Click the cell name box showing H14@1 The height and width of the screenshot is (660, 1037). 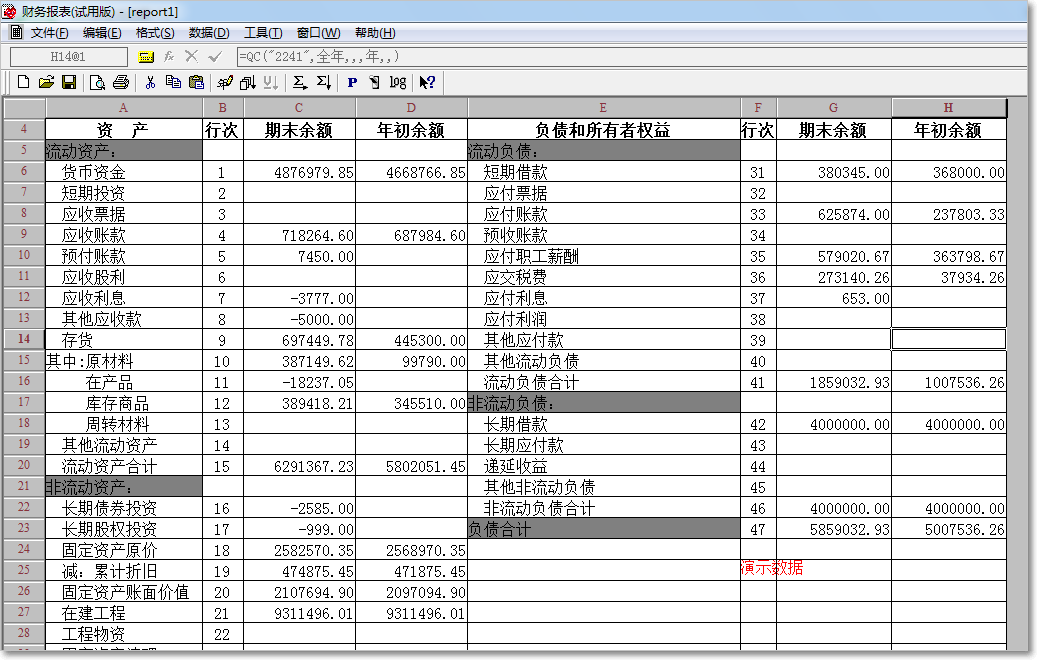[68, 57]
